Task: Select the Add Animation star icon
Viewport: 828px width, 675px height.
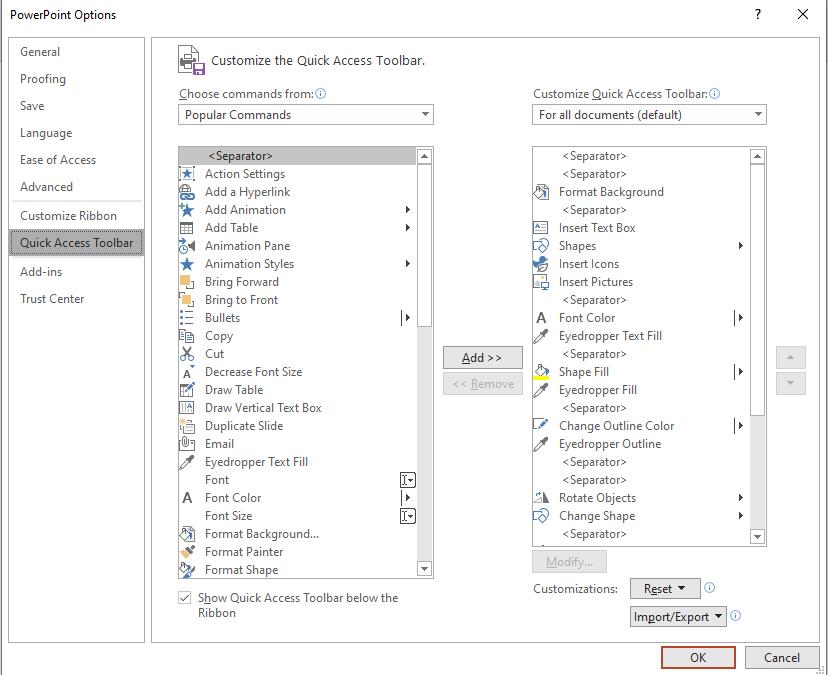Action: (187, 210)
